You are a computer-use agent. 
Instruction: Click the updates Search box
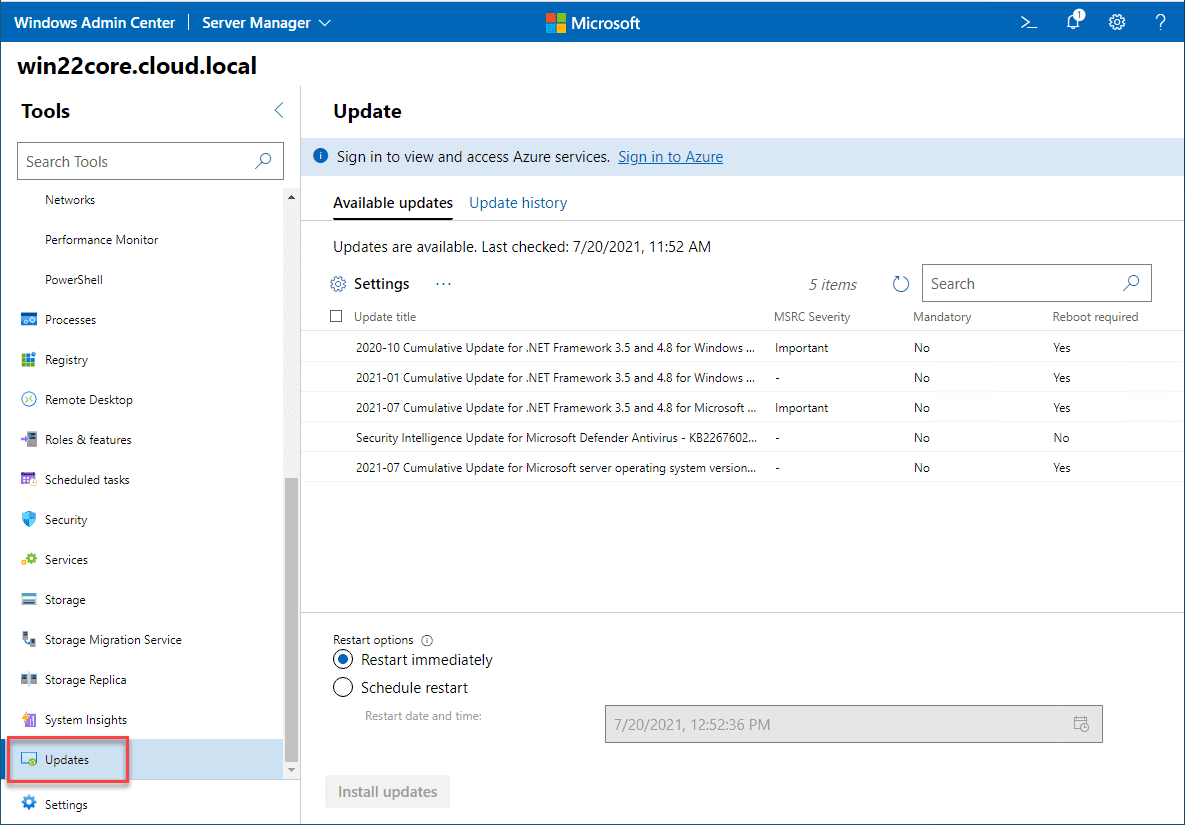coord(1020,283)
